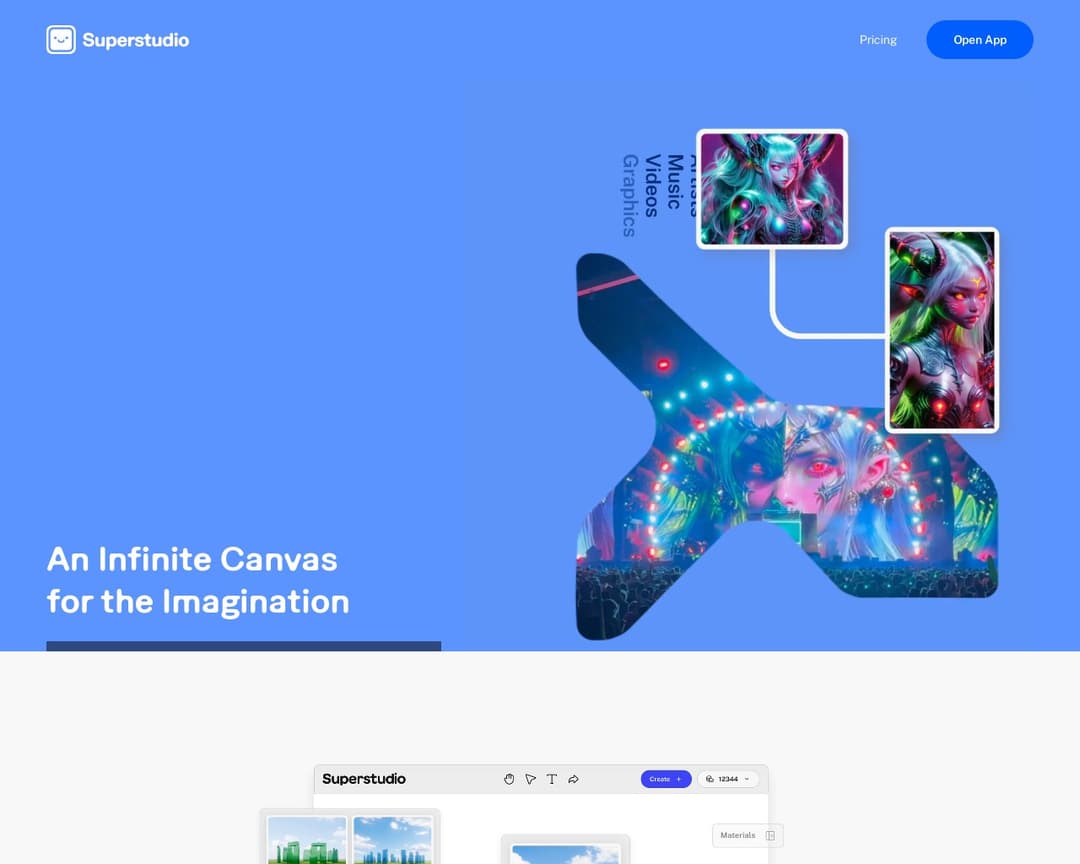The image size is (1080, 864).
Task: Click the plus icon on Create button
Action: tap(678, 779)
